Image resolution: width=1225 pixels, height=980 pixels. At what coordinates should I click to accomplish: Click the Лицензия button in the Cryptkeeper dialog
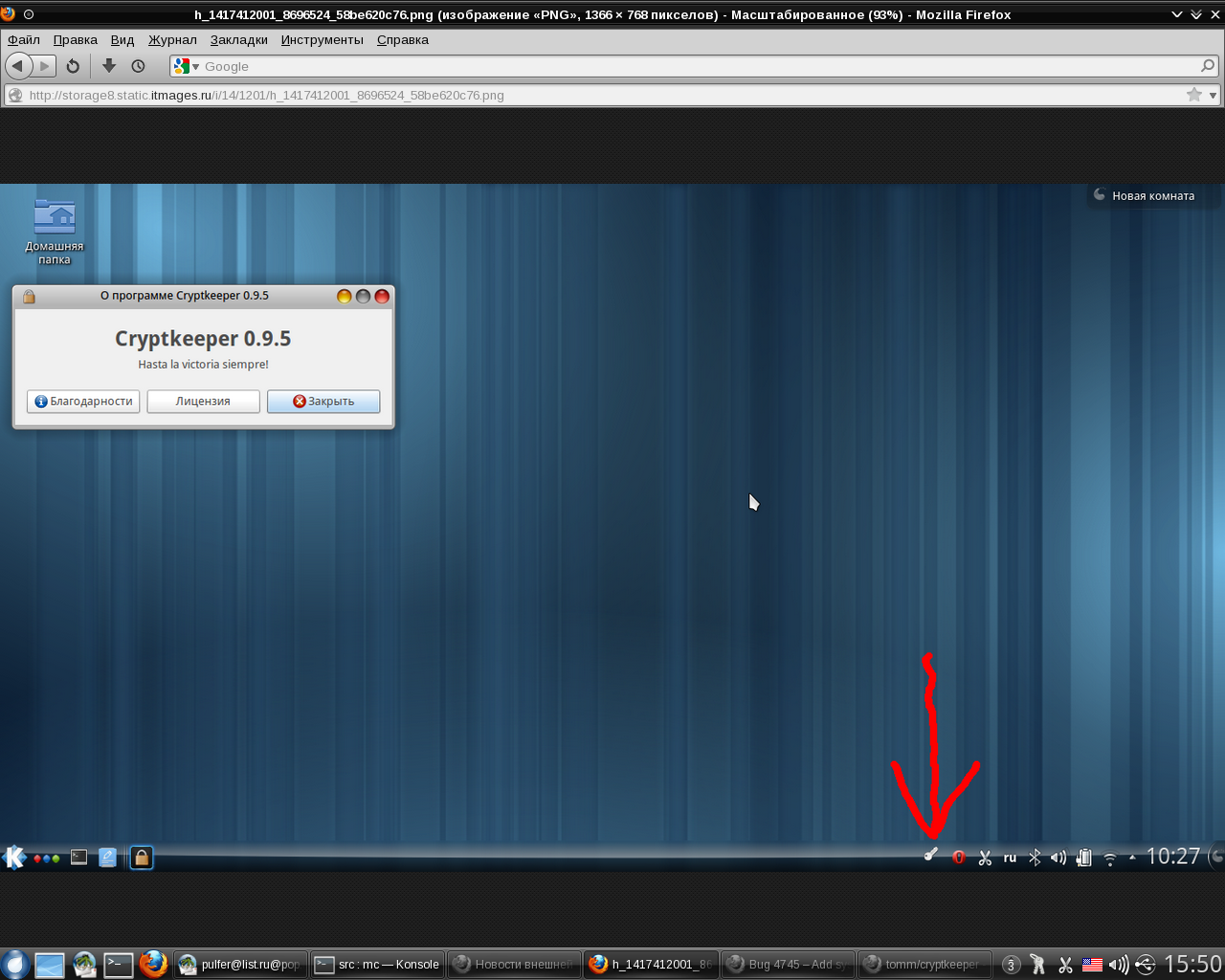click(203, 401)
